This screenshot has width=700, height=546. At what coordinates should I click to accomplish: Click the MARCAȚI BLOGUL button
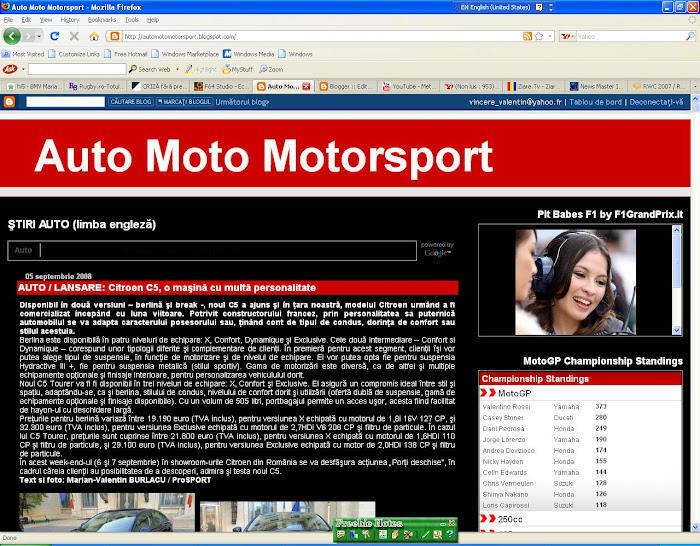click(x=184, y=102)
